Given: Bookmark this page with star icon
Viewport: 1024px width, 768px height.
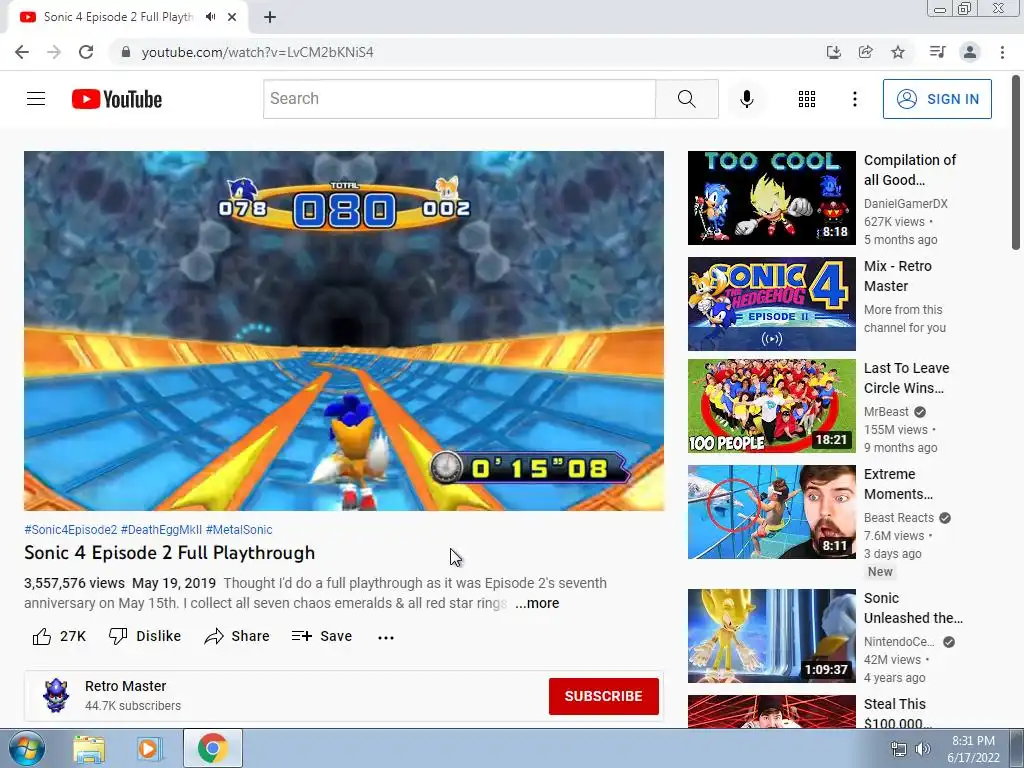Looking at the screenshot, I should click(x=898, y=52).
